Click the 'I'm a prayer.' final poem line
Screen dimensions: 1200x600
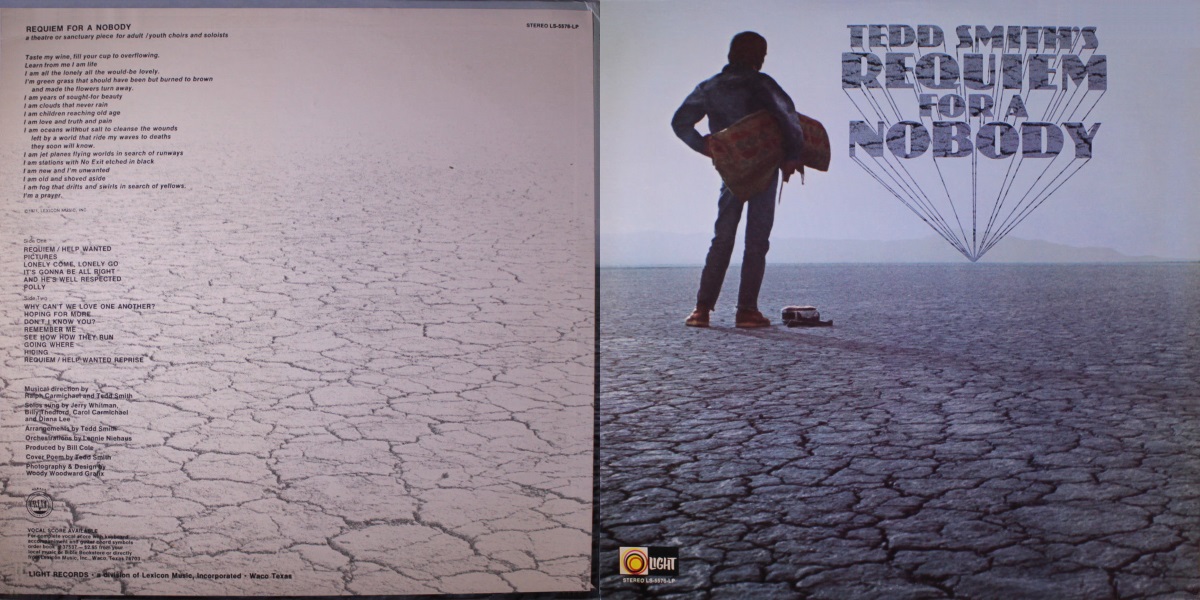(44, 194)
